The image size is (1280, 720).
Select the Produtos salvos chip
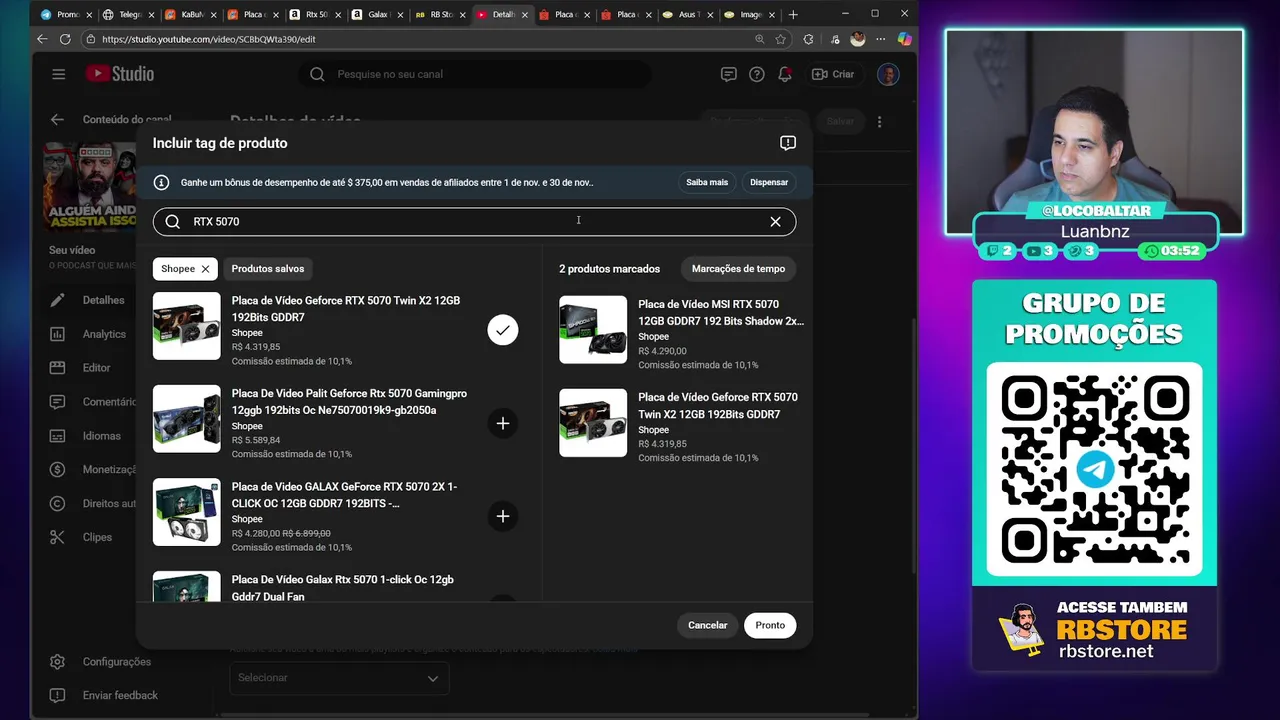268,269
